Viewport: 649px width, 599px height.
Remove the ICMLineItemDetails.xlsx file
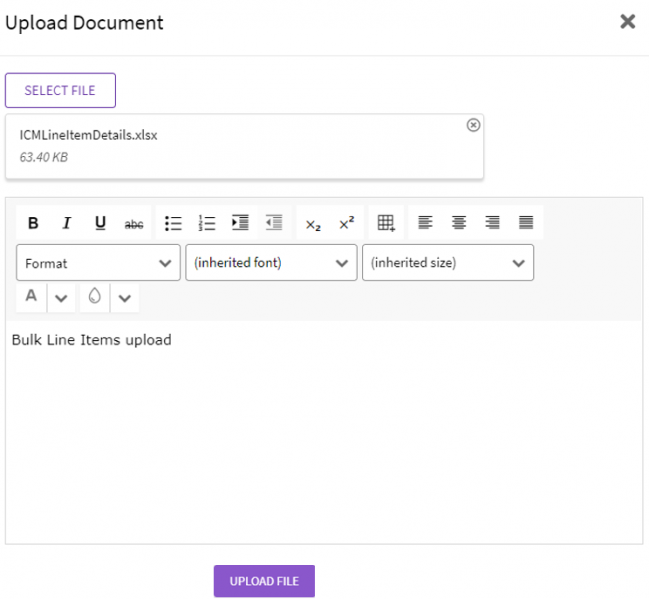pyautogui.click(x=473, y=125)
